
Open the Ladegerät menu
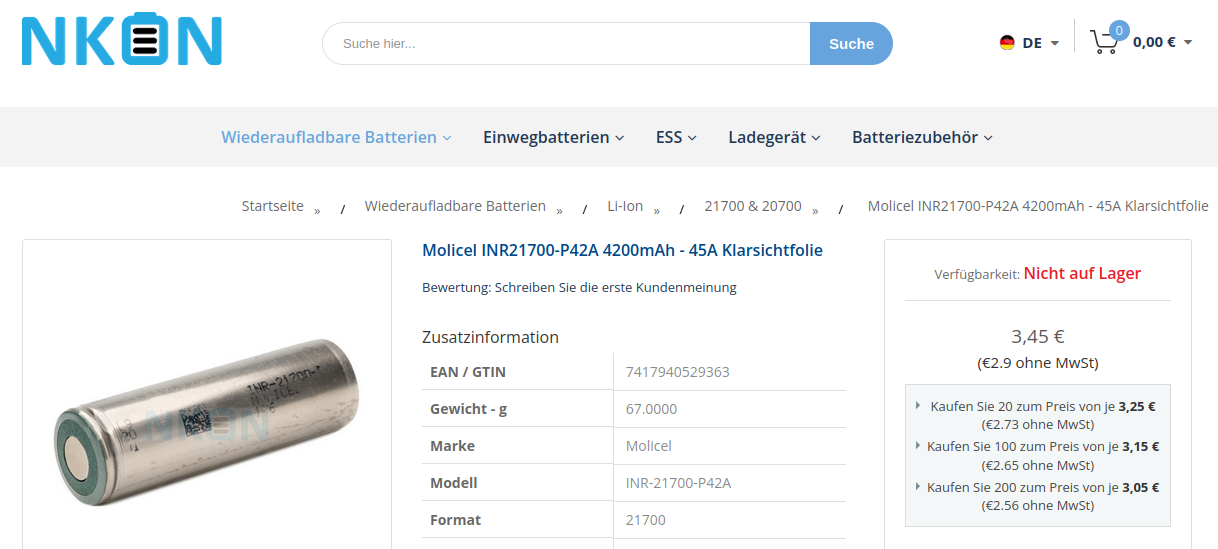[x=774, y=137]
